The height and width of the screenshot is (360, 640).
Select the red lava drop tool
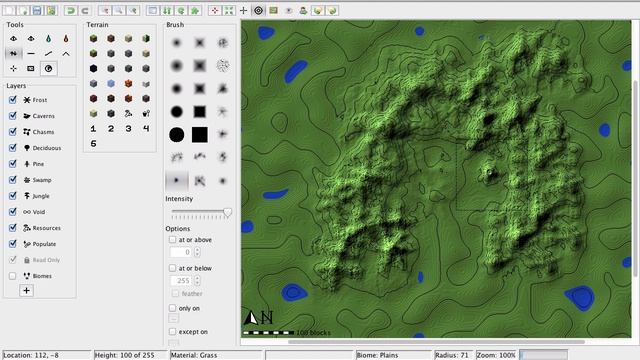[66, 39]
